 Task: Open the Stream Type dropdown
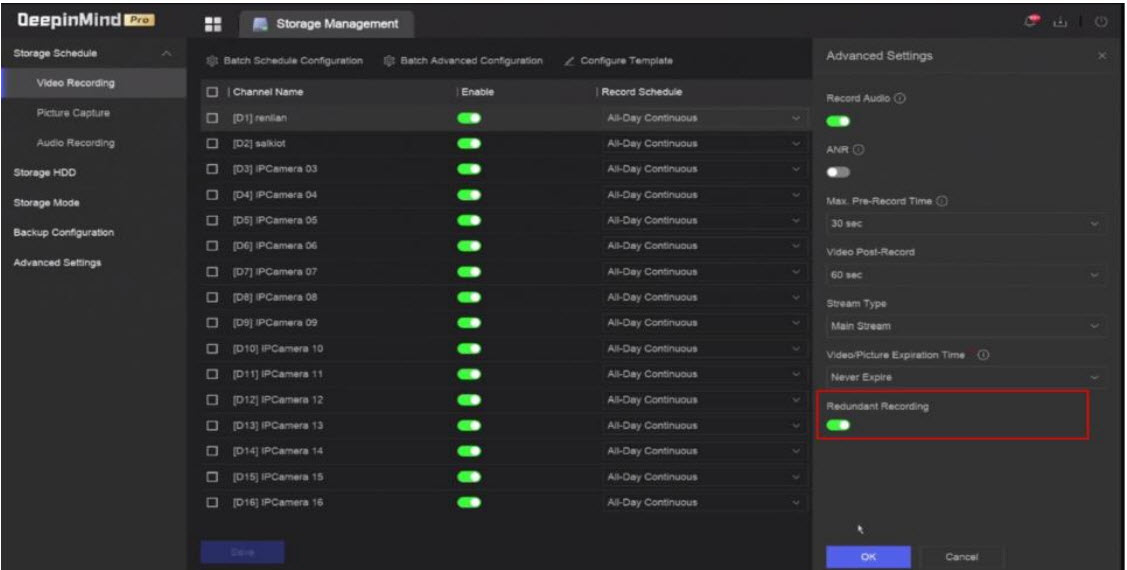click(965, 325)
